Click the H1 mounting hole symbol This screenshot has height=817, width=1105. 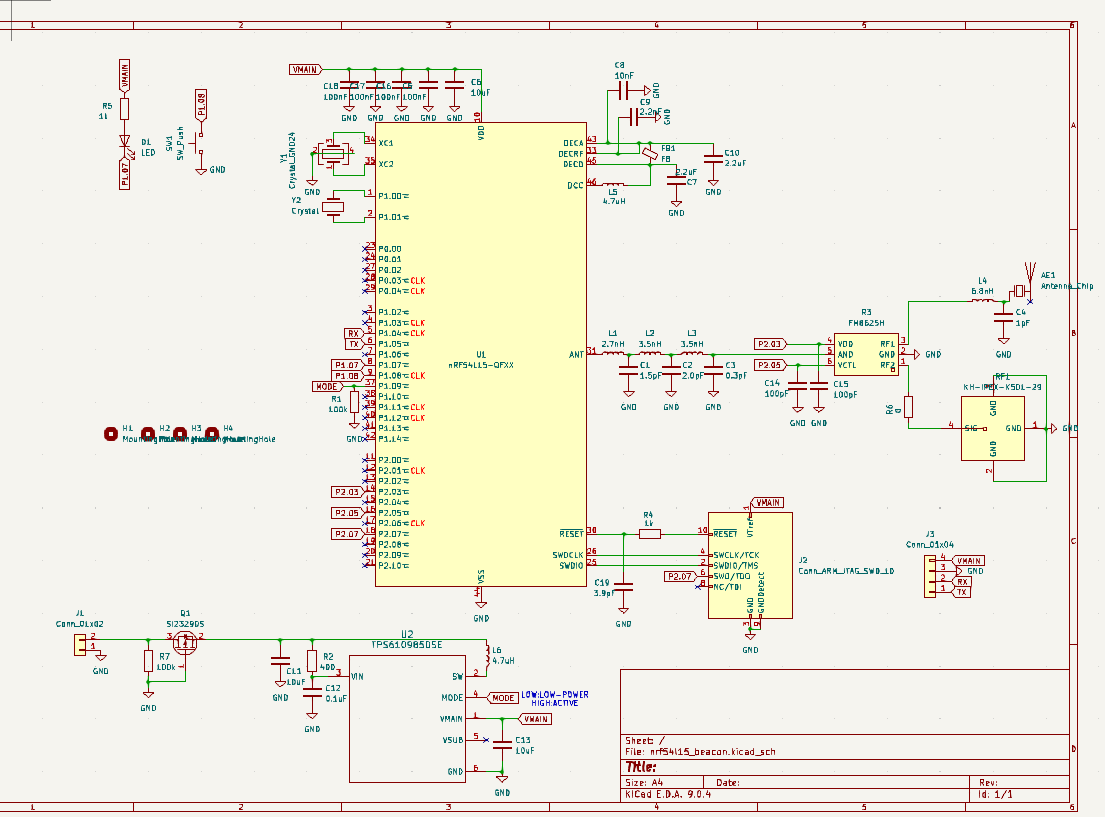[x=111, y=434]
